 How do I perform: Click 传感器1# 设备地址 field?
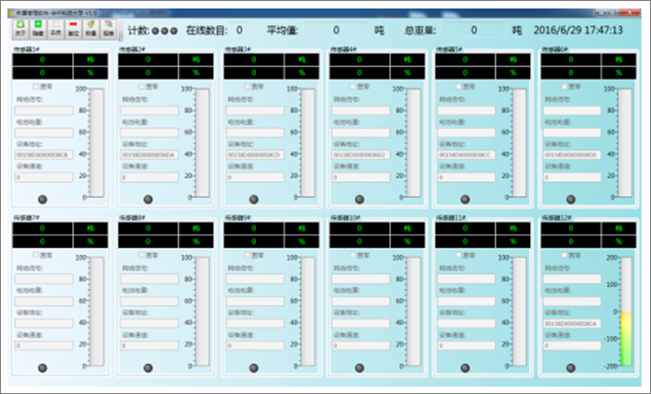click(44, 155)
